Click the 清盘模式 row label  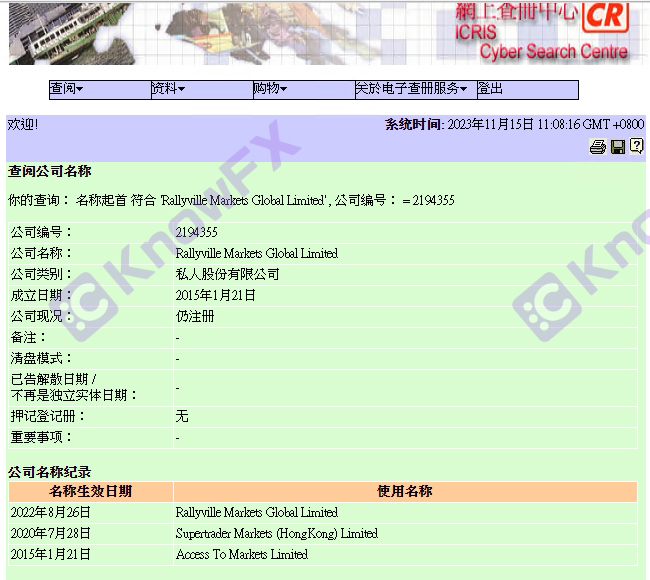[41, 358]
